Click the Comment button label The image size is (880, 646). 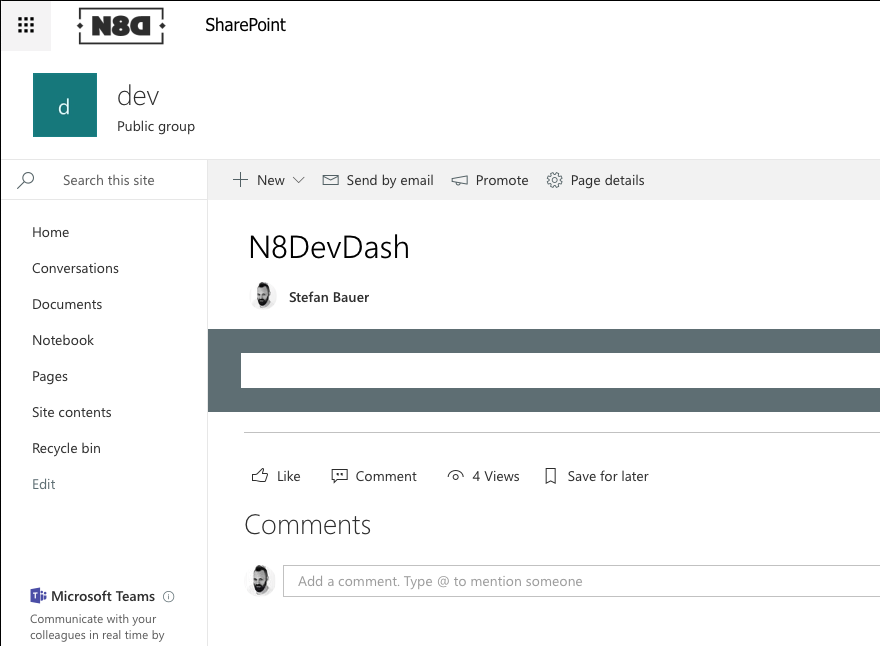pyautogui.click(x=386, y=476)
